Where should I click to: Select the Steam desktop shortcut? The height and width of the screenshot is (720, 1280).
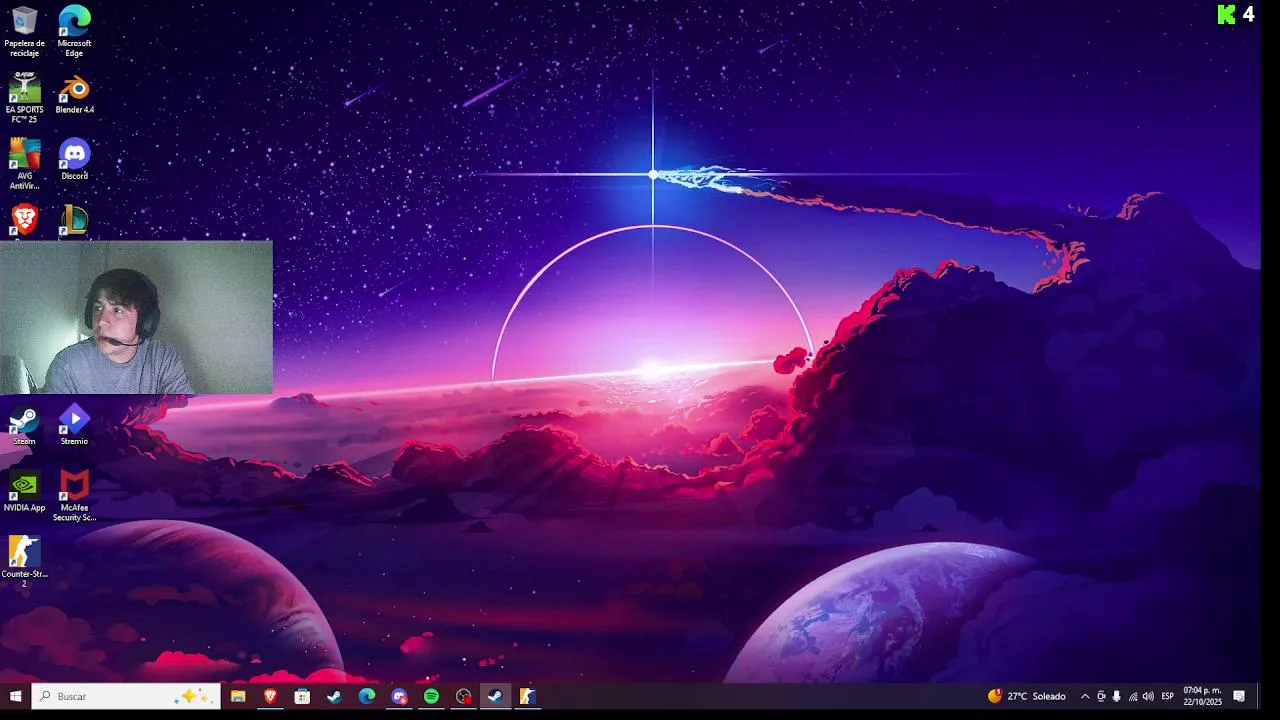point(24,425)
